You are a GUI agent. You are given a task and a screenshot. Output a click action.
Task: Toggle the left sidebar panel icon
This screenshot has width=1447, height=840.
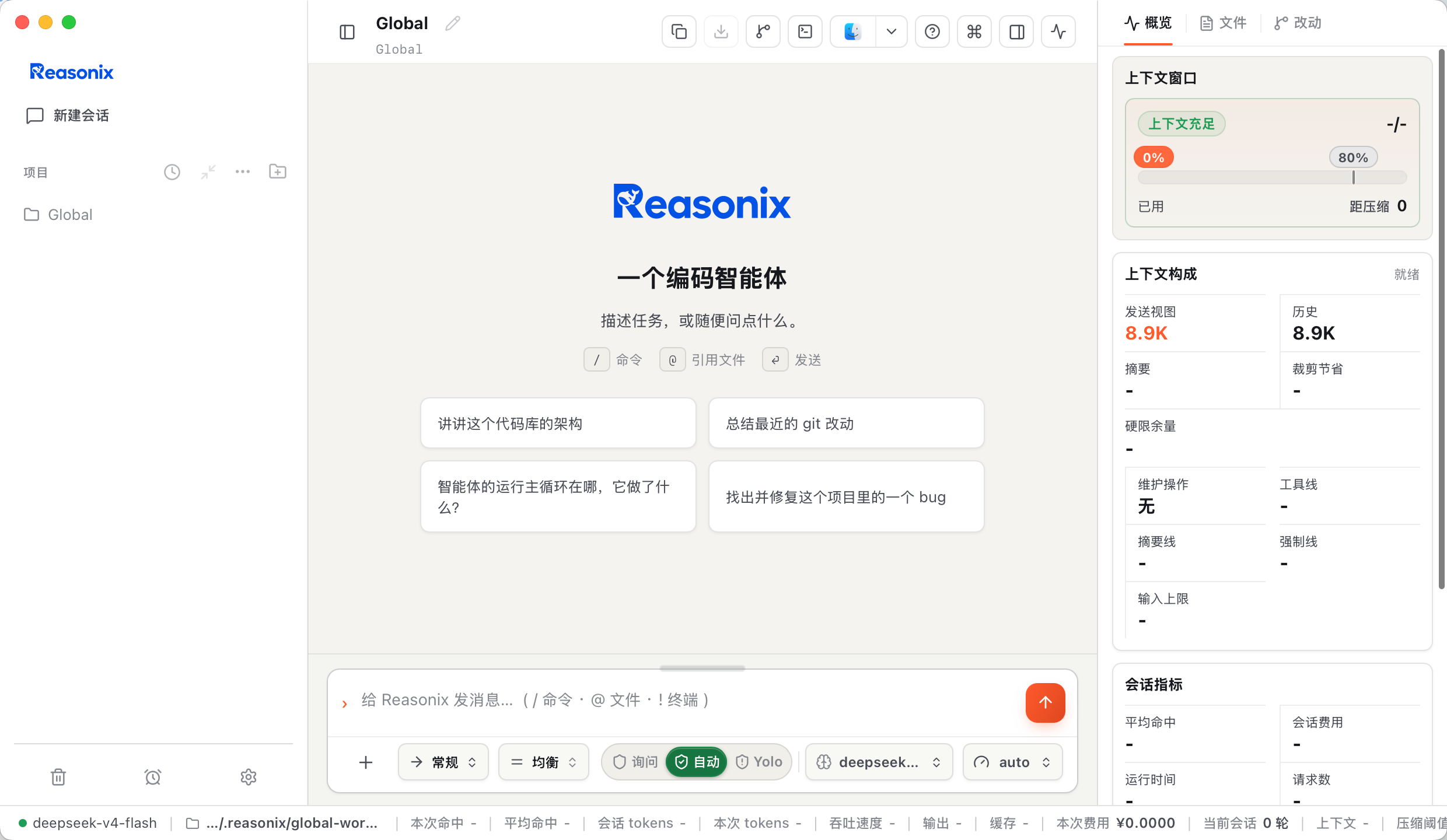[x=347, y=32]
